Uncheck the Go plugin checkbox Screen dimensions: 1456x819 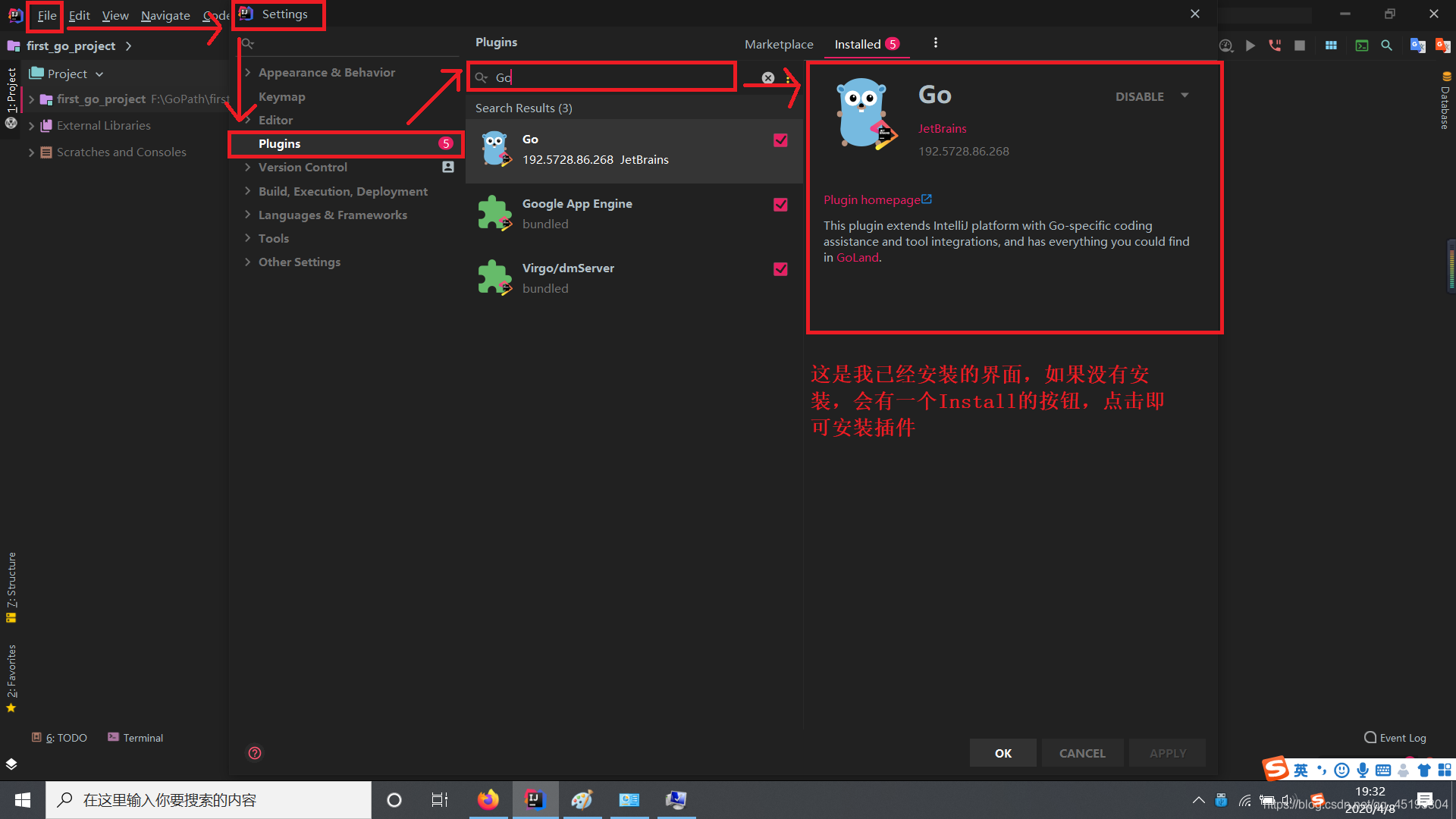point(780,140)
